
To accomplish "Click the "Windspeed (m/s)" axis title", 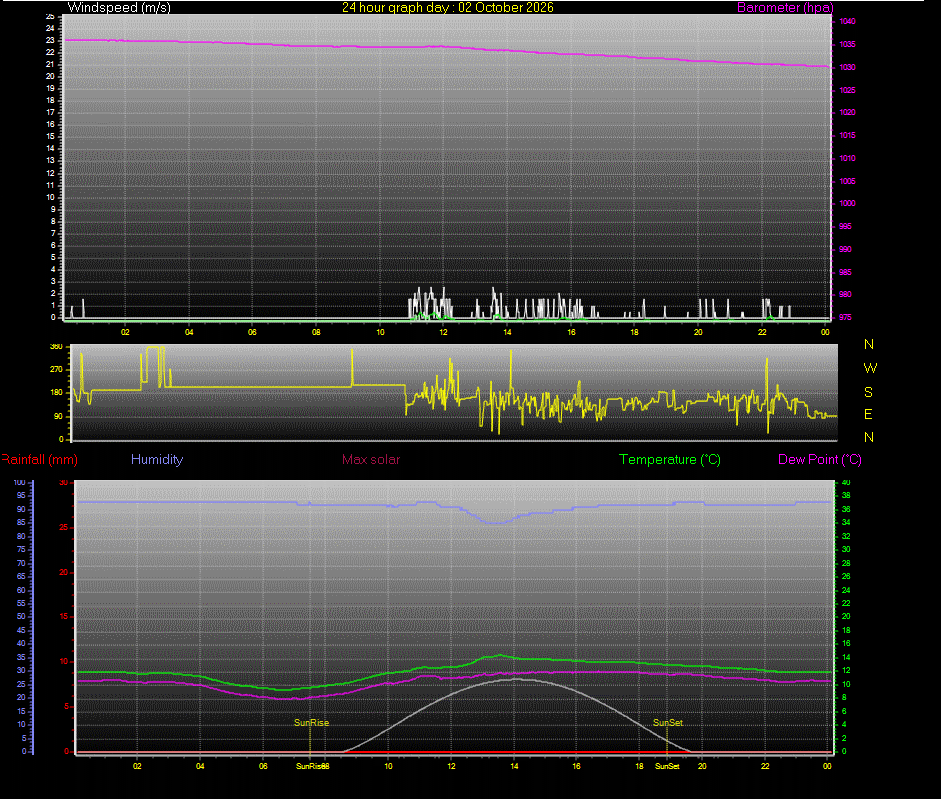I will click(119, 8).
